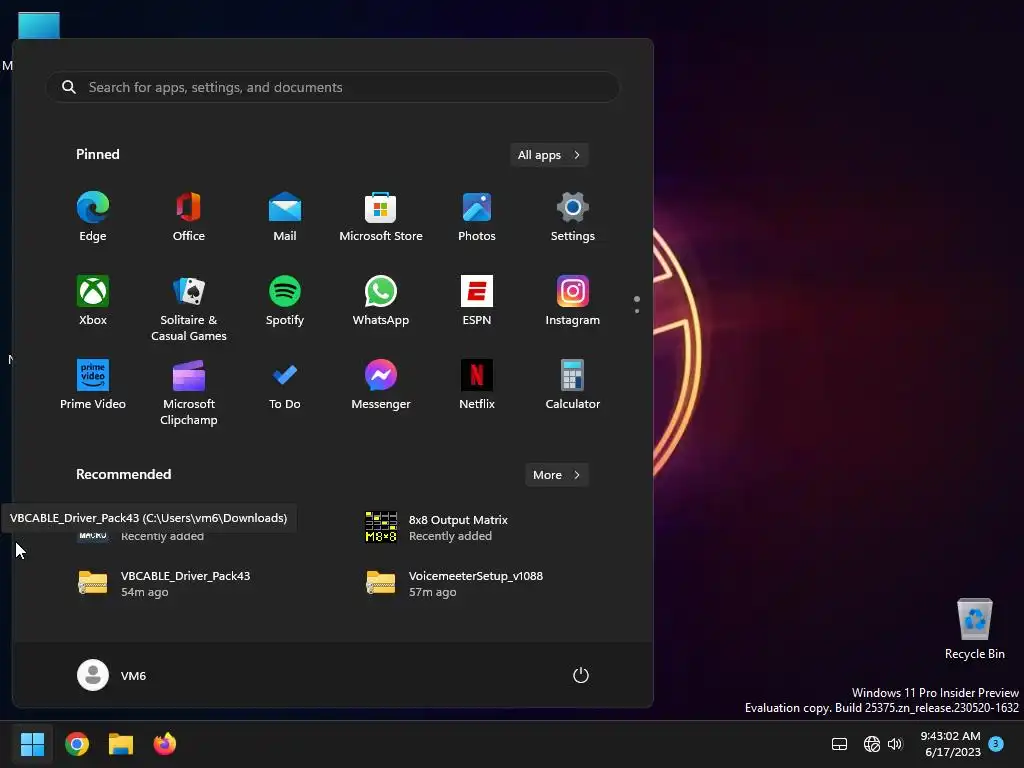Image resolution: width=1024 pixels, height=768 pixels.
Task: Click the volume speaker tray icon
Action: (895, 744)
